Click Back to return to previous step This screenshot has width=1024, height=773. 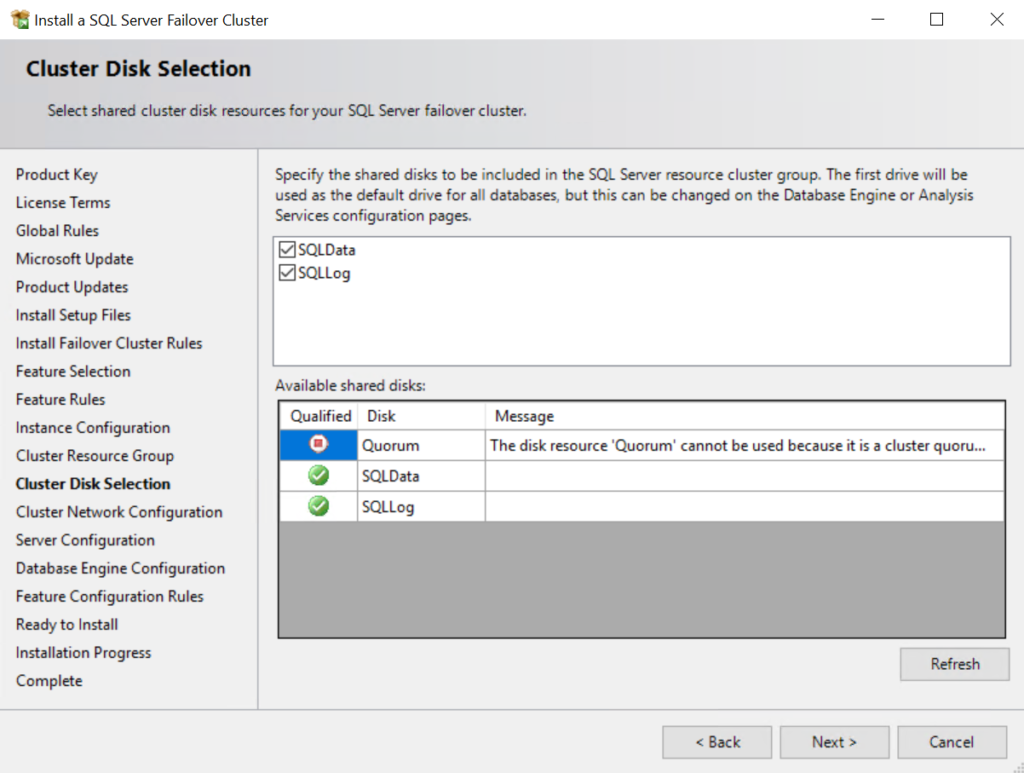(x=717, y=741)
